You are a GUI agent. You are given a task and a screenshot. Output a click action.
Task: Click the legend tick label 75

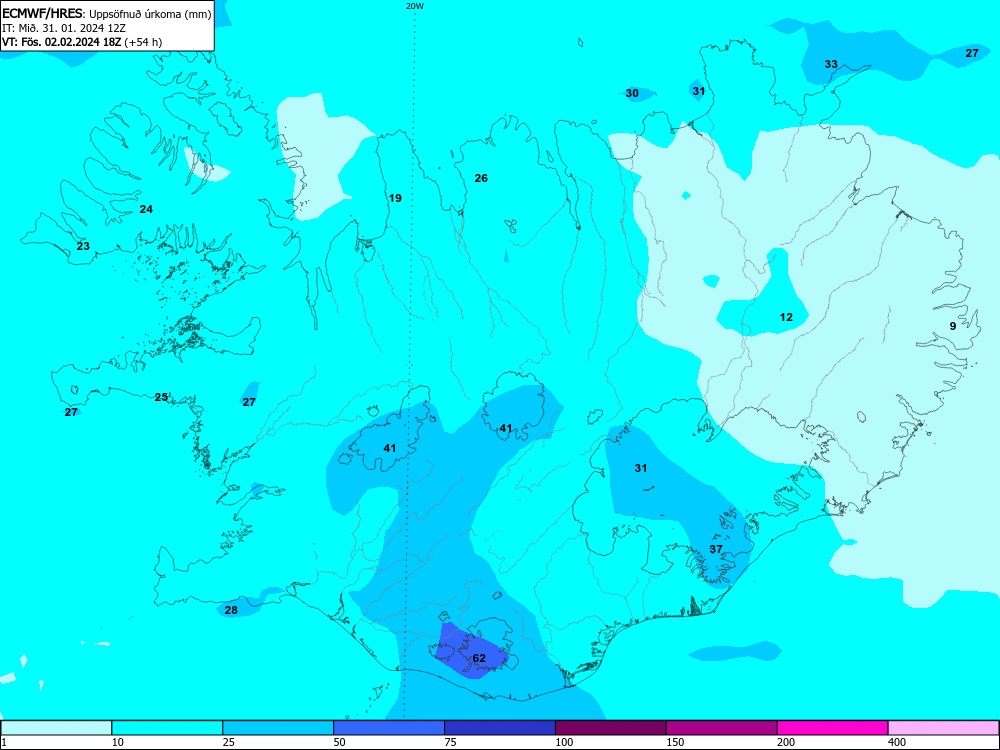point(452,742)
